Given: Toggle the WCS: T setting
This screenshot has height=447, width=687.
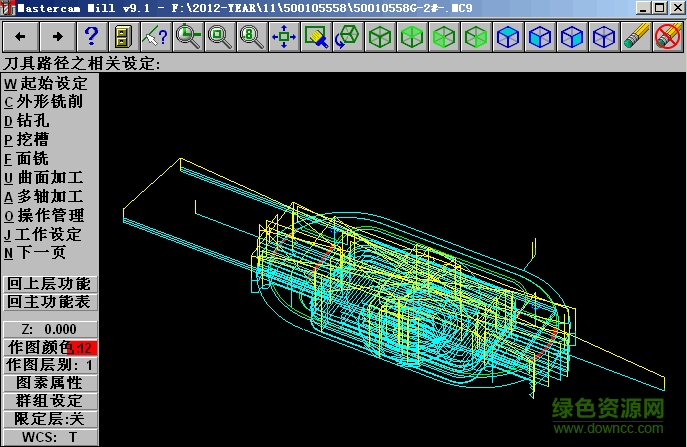Looking at the screenshot, I should tap(50, 437).
